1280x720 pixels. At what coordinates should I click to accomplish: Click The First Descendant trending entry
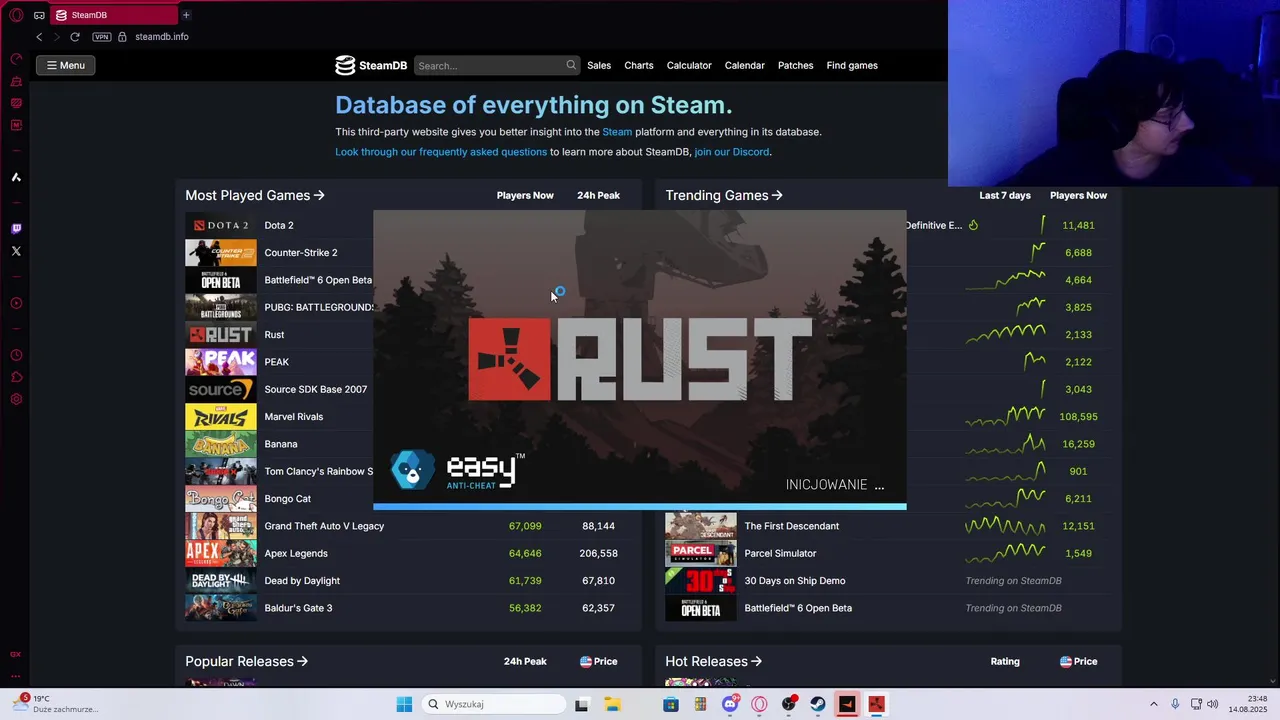(792, 526)
